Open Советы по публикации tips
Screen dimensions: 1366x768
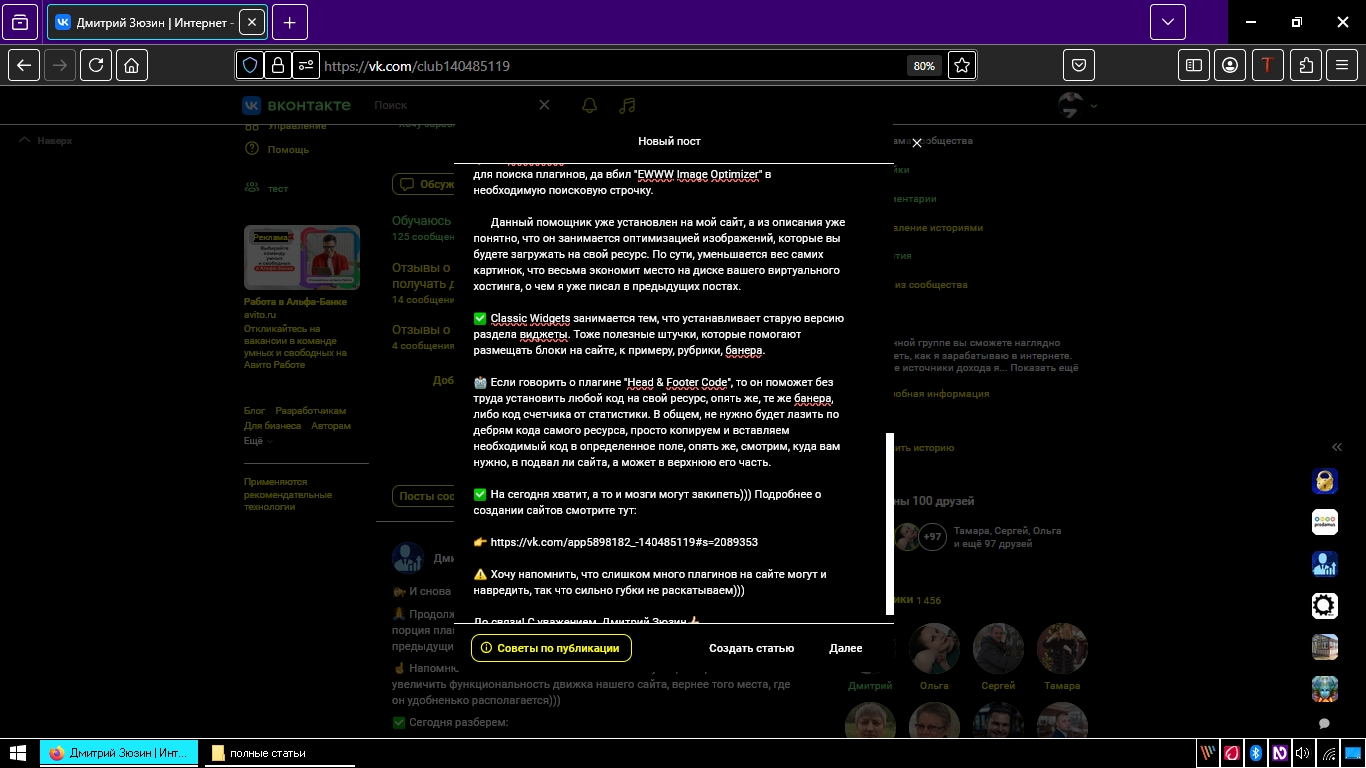point(551,648)
